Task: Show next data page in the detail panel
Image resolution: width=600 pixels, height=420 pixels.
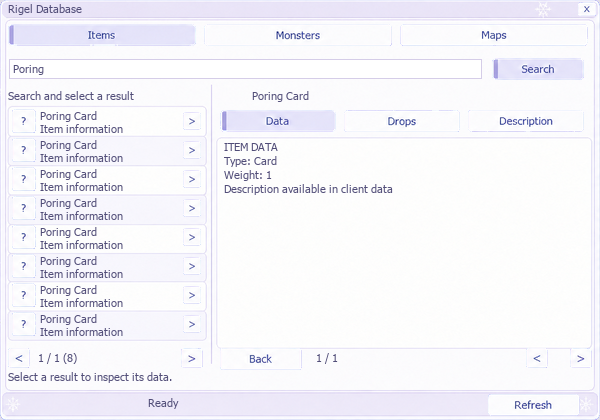Action: point(580,358)
